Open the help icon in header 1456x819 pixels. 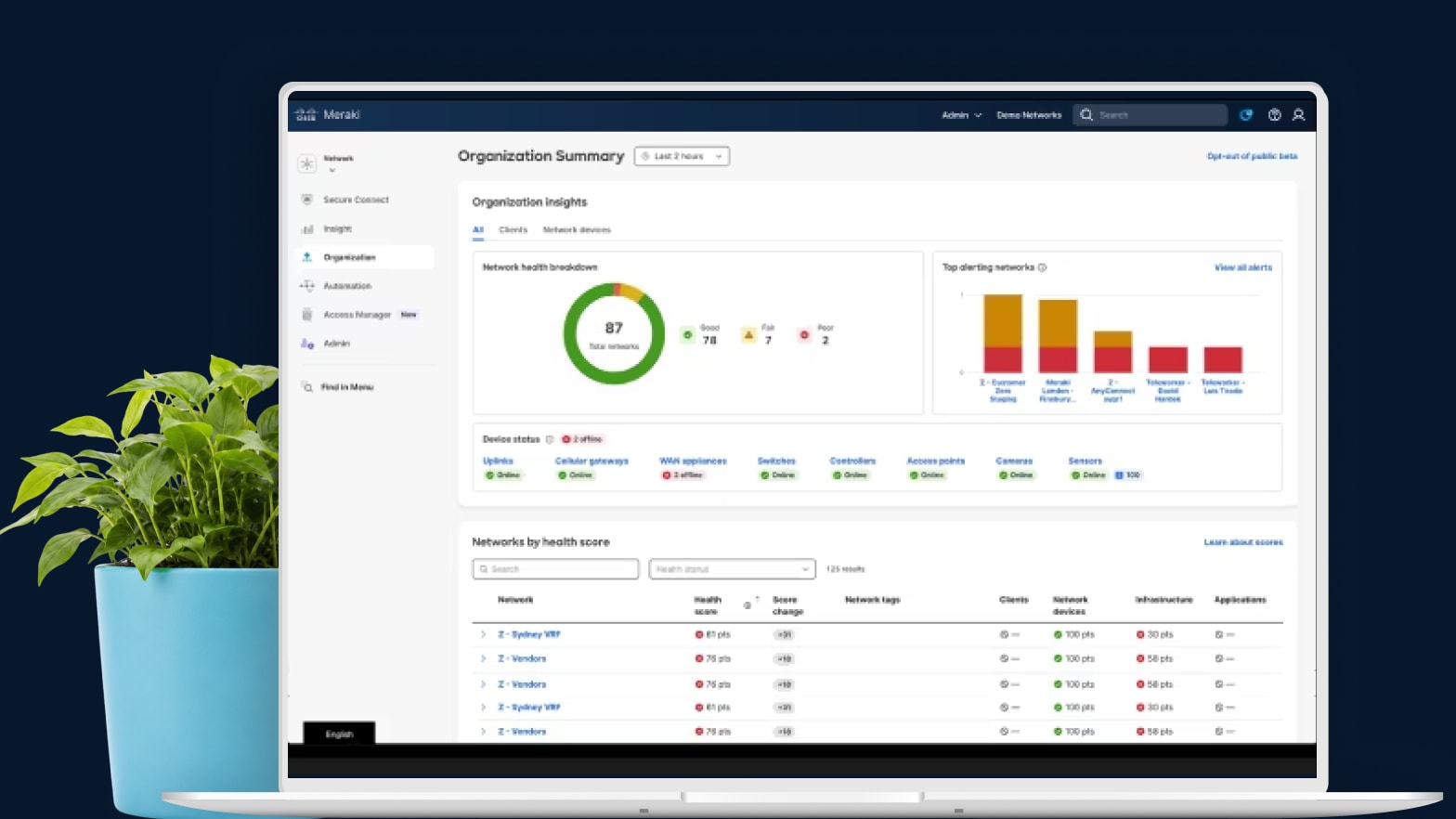click(1274, 115)
